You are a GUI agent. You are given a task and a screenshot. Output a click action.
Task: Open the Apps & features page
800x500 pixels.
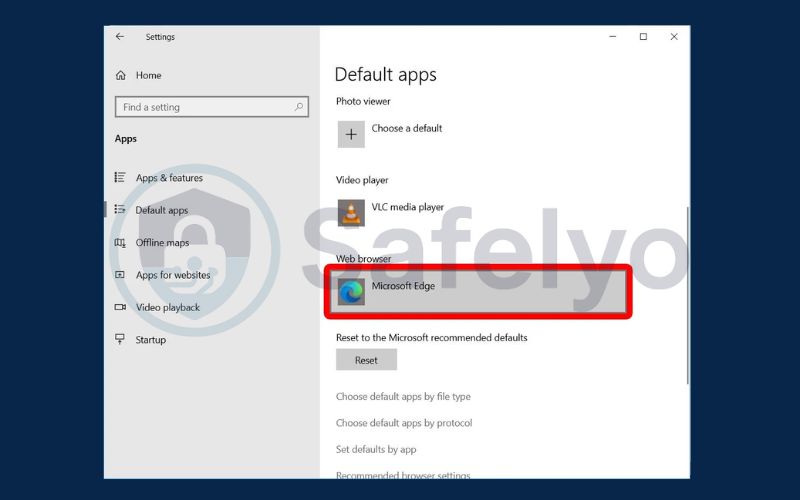click(x=169, y=178)
